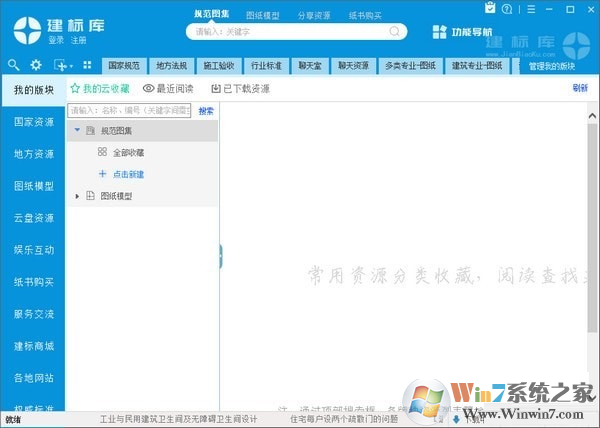Open the 地方法规 tab
Viewport: 600px width, 428px height.
[x=171, y=66]
